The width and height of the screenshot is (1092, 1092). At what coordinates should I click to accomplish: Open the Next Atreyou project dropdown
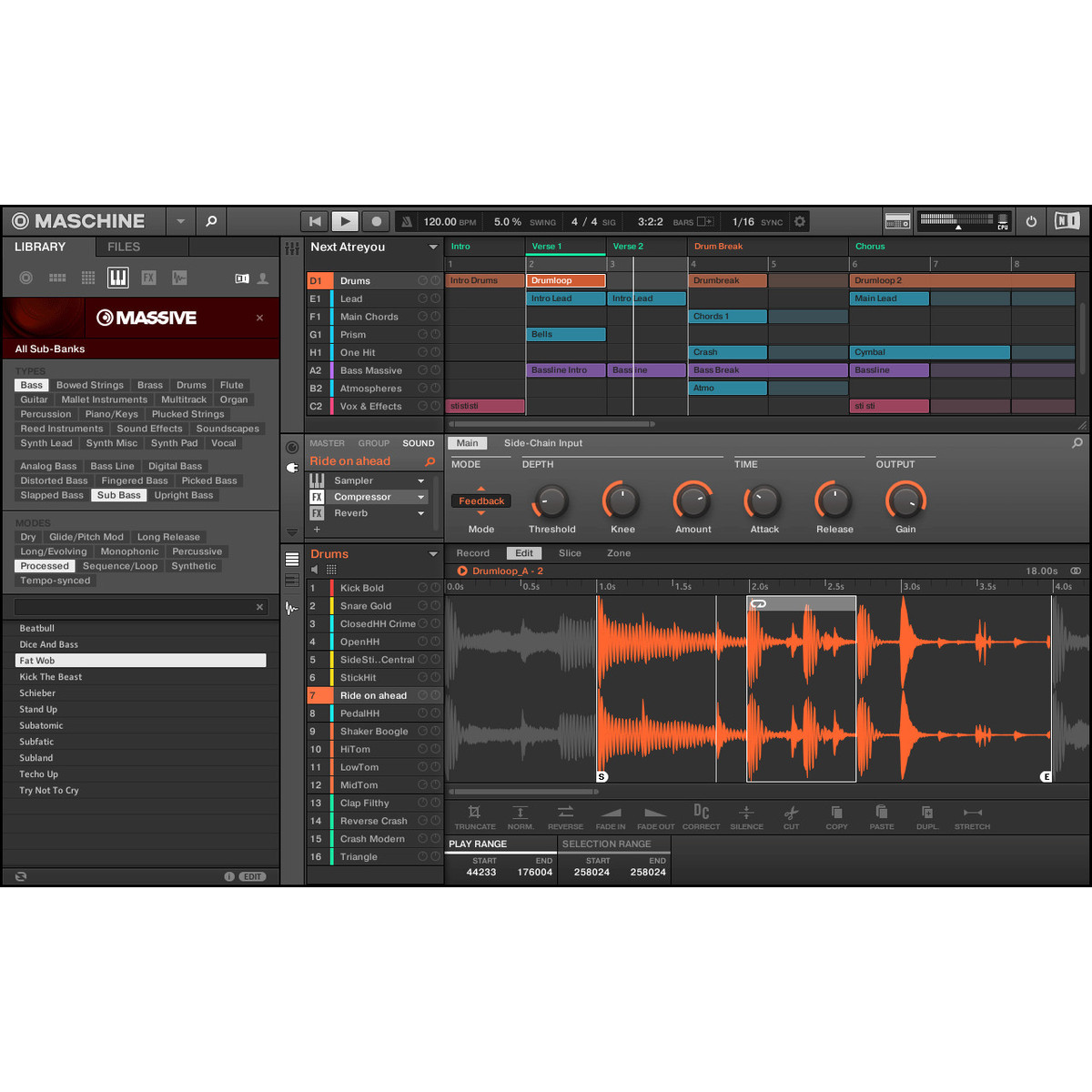433,247
